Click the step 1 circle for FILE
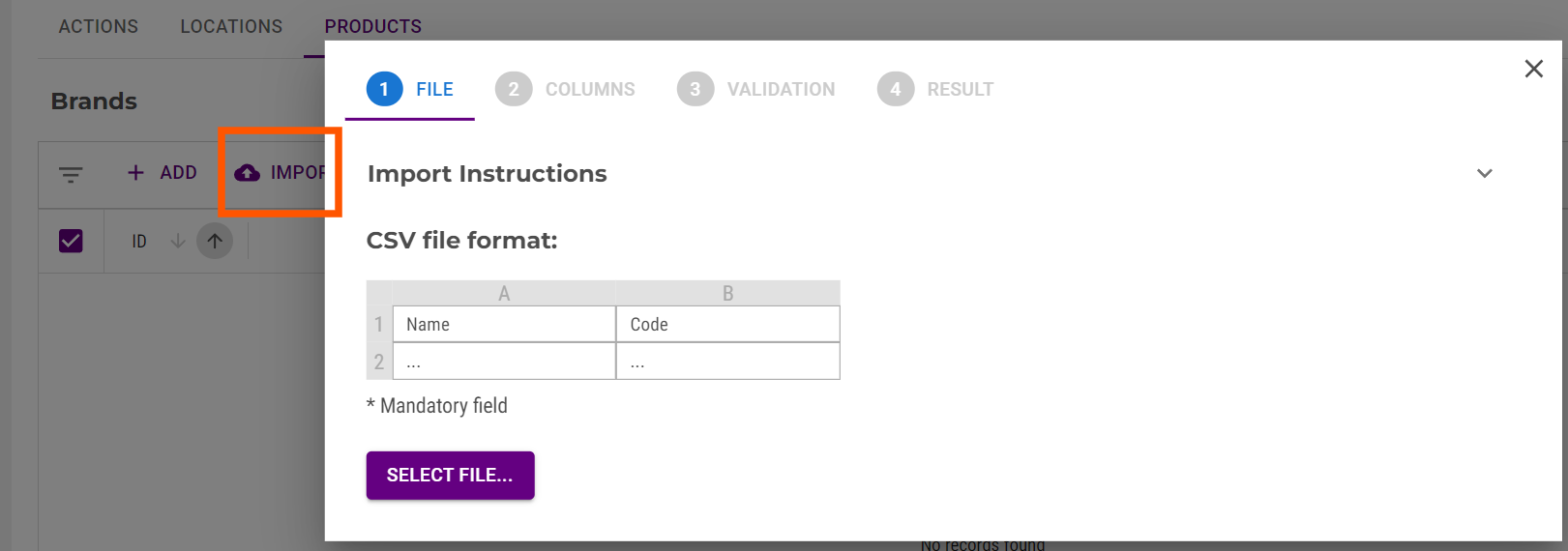Viewport: 1568px width, 551px height. click(384, 89)
